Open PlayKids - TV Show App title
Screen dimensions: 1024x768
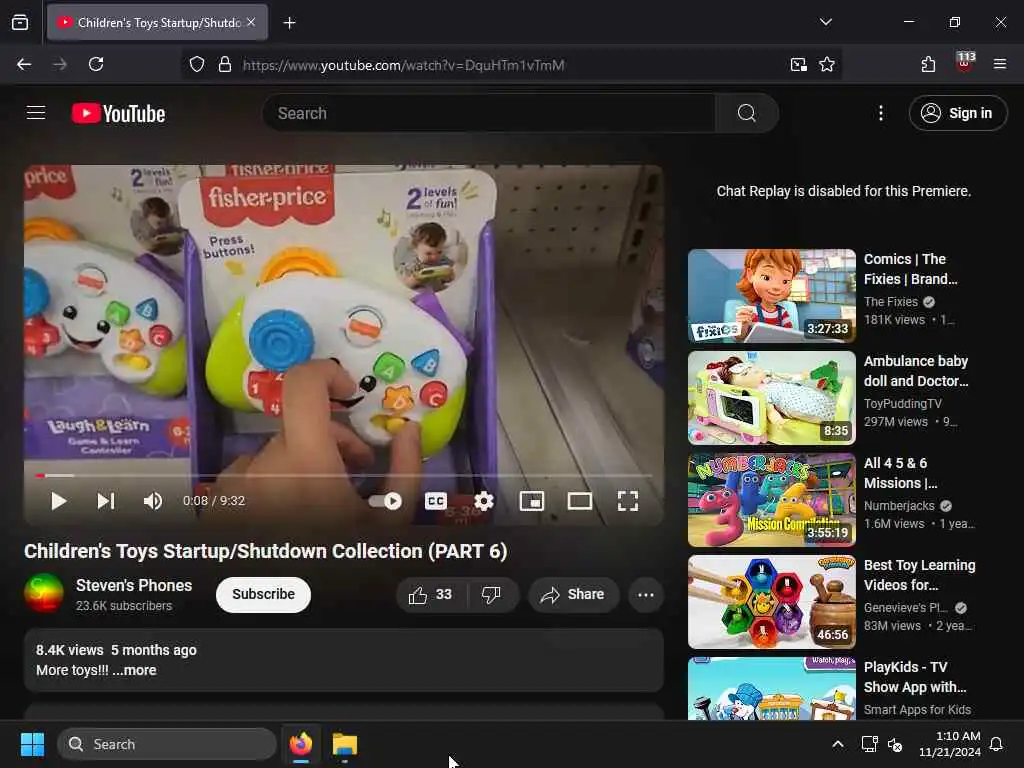tap(915, 677)
